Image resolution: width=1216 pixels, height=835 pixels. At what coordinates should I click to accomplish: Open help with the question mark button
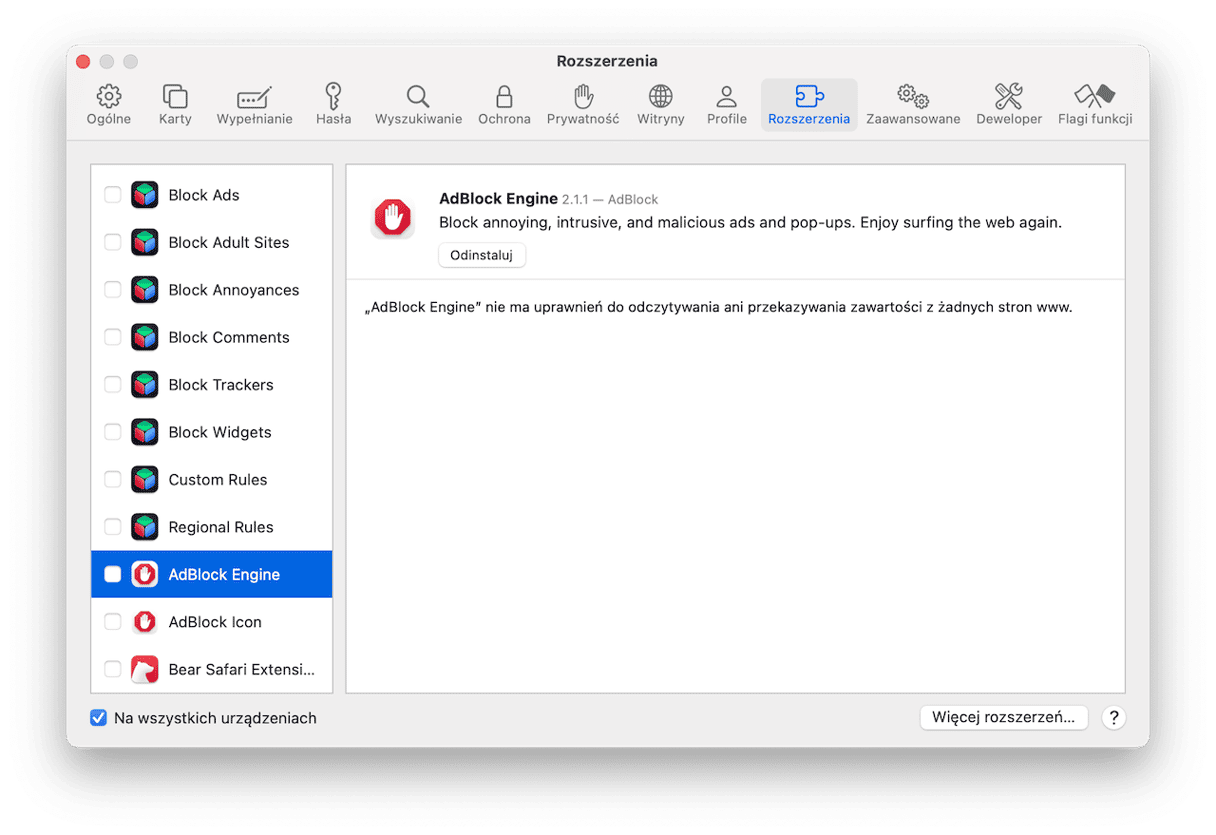(x=1113, y=717)
